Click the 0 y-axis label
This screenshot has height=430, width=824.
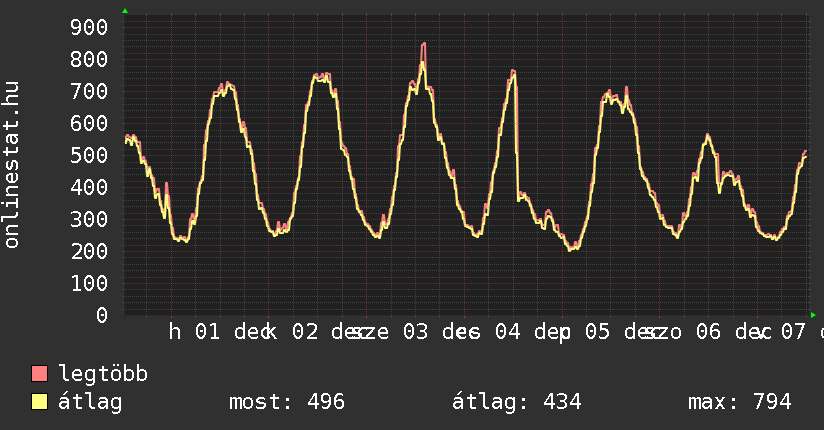point(101,315)
